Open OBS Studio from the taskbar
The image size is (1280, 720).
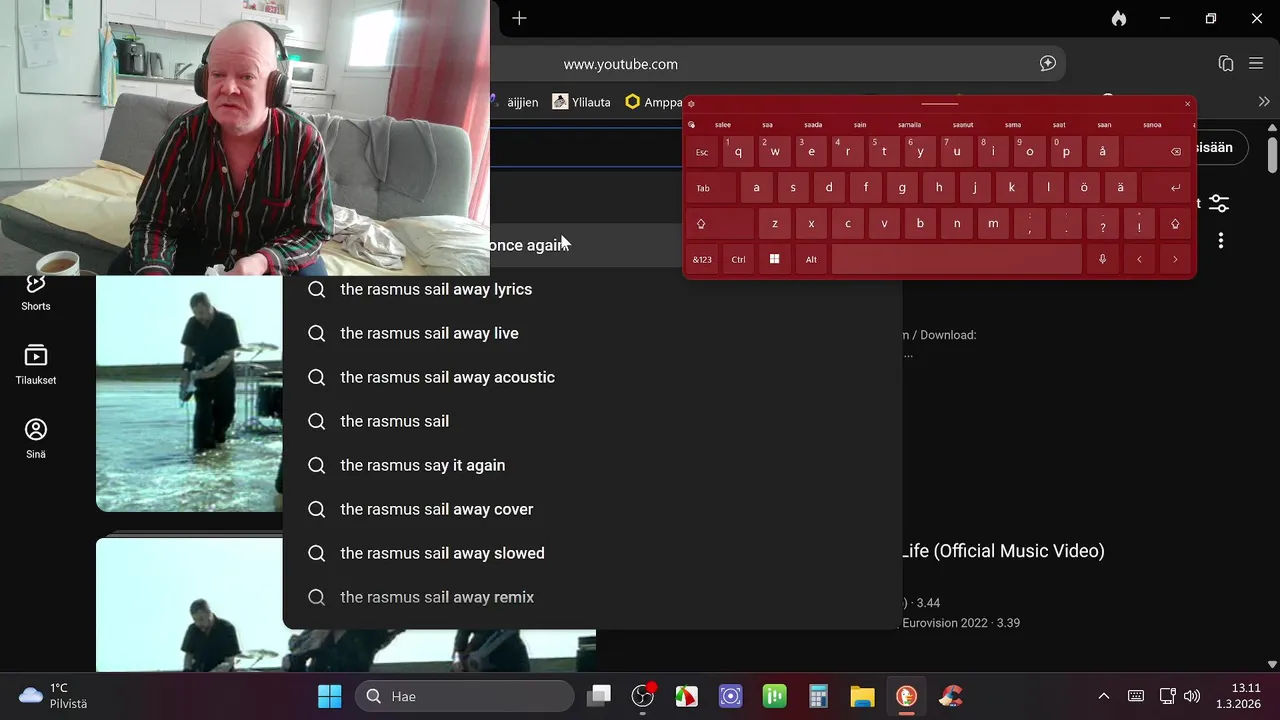click(x=643, y=696)
